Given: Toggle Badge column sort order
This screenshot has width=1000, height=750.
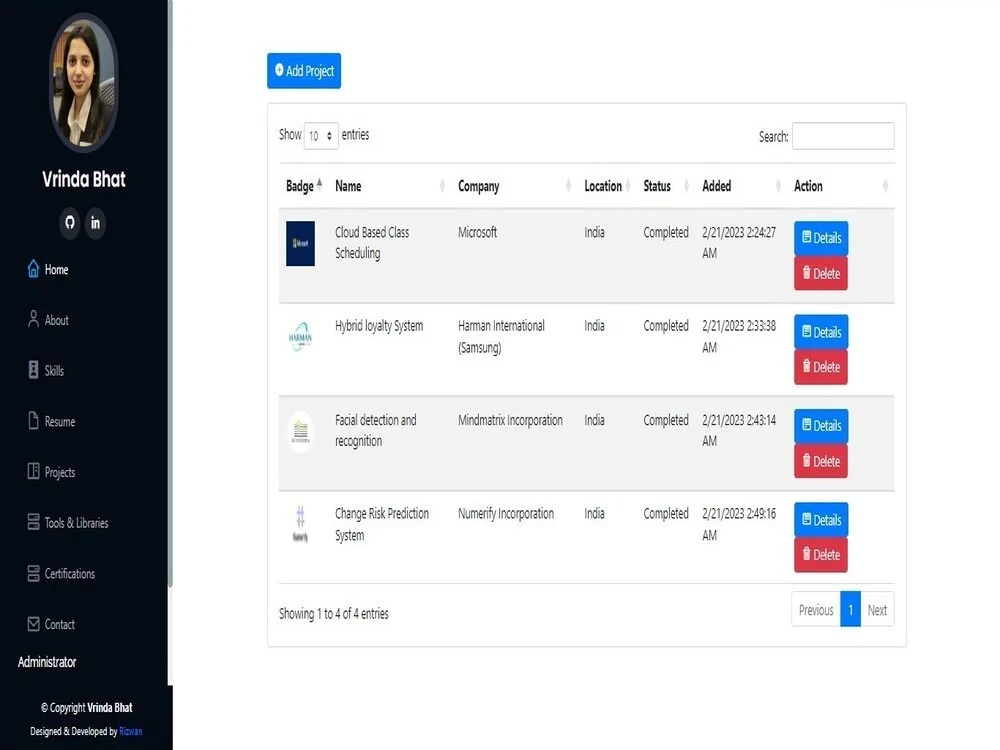Looking at the screenshot, I should [x=297, y=186].
